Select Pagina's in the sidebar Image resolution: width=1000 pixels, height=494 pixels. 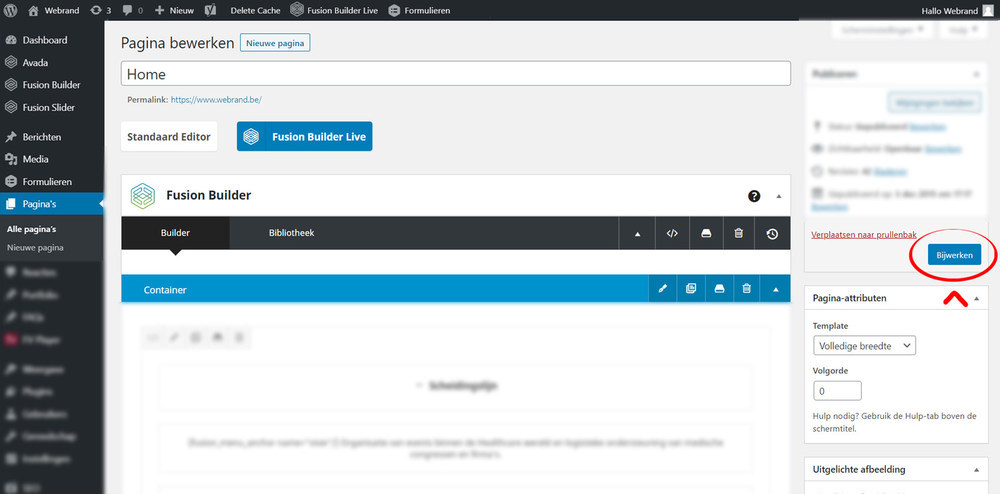[51, 204]
